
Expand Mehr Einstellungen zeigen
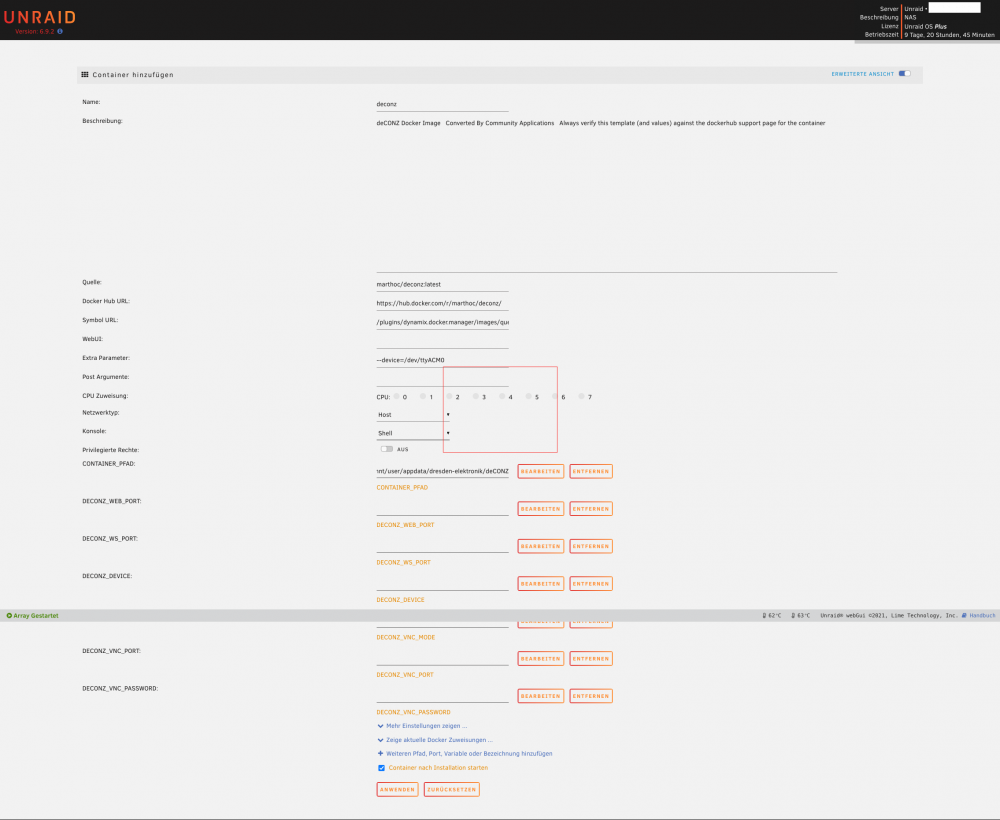pyautogui.click(x=422, y=726)
